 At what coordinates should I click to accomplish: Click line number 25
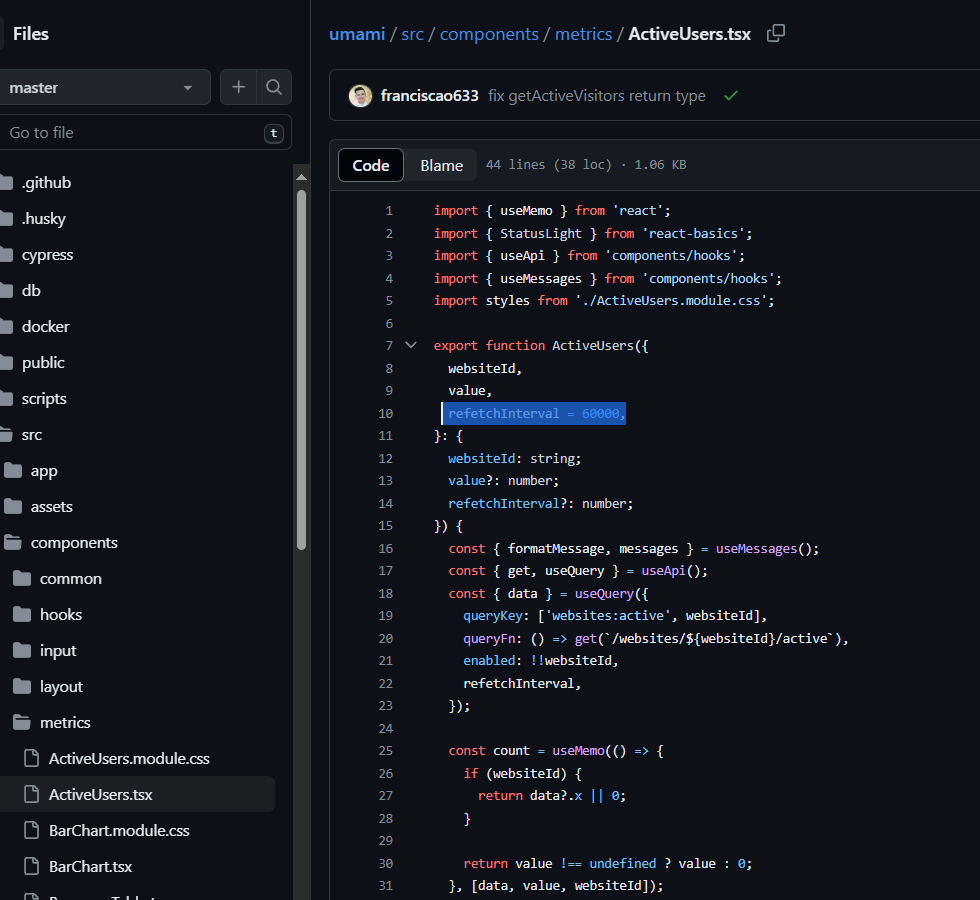coord(386,751)
